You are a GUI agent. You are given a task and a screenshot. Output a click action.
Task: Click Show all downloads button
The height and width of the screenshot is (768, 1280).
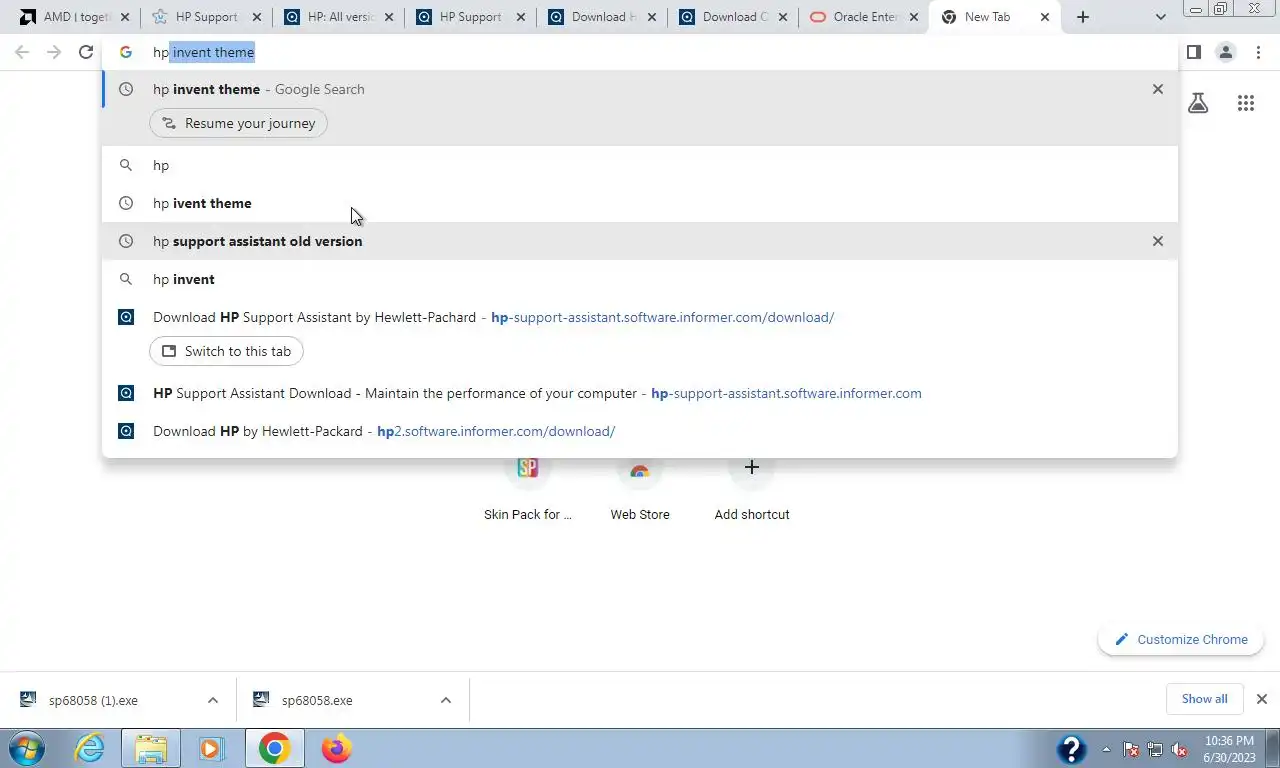[x=1204, y=699]
